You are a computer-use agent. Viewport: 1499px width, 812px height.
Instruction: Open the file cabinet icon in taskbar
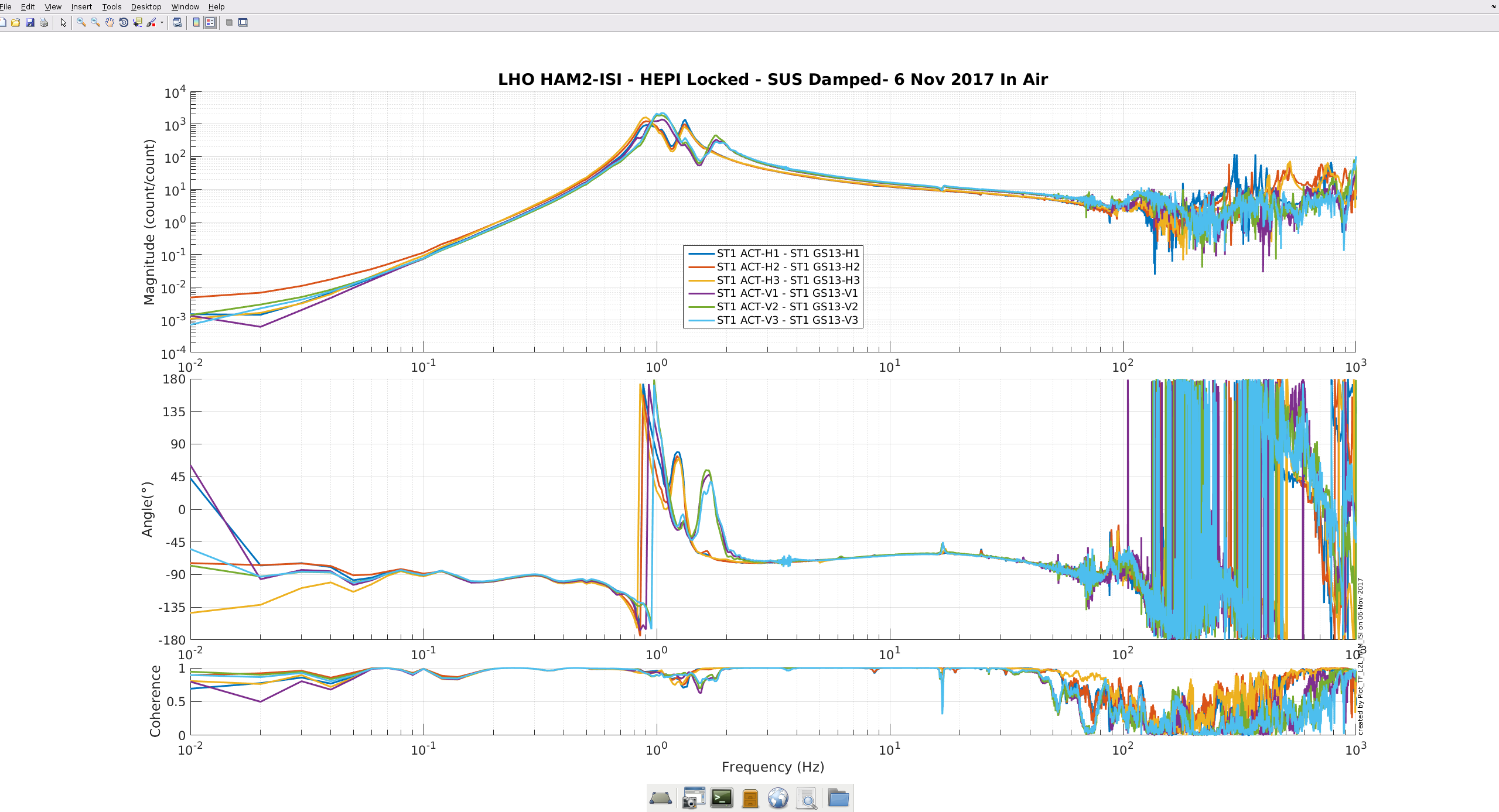click(750, 799)
